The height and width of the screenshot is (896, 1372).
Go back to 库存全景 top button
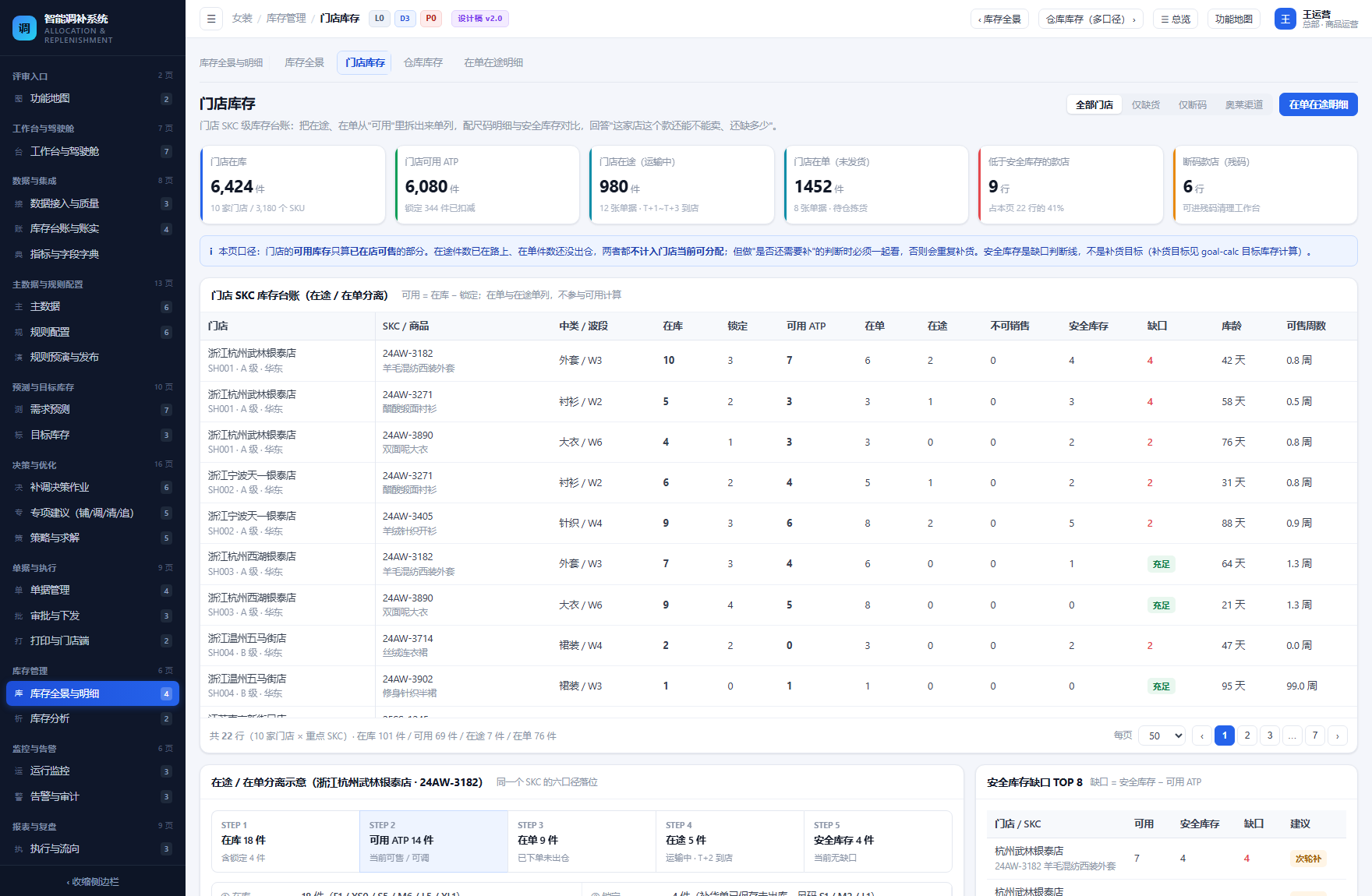(999, 19)
